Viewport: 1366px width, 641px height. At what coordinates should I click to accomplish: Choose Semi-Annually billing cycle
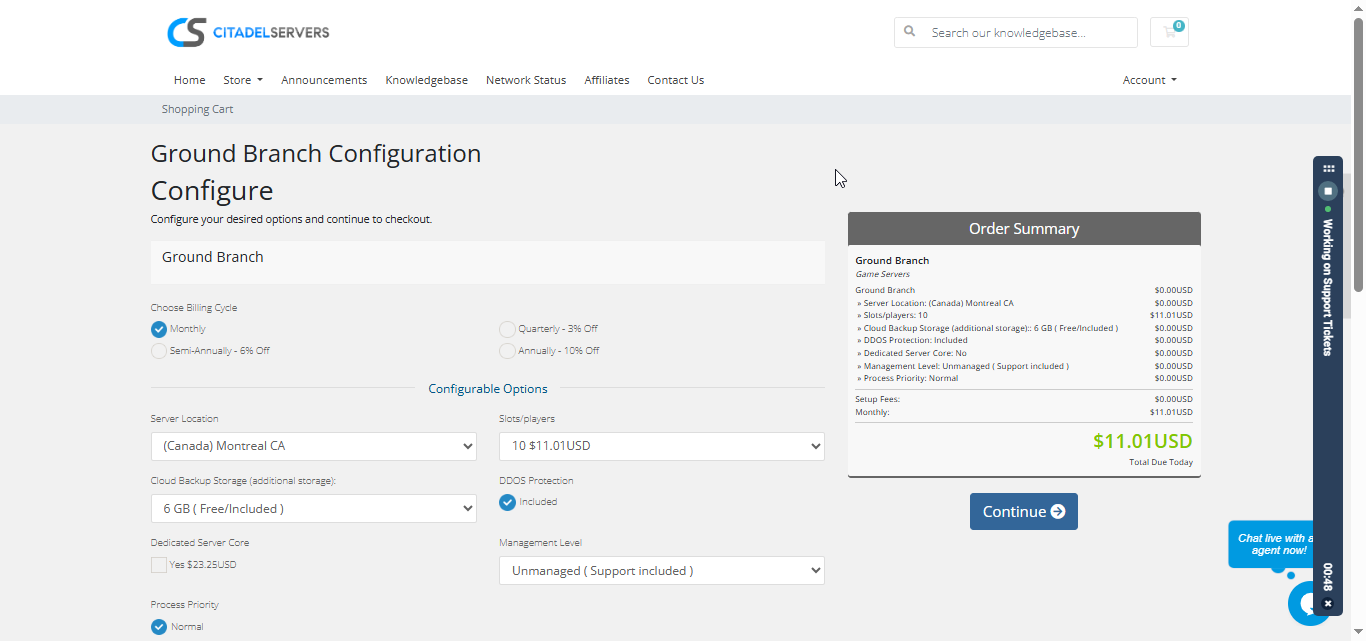[x=159, y=351]
